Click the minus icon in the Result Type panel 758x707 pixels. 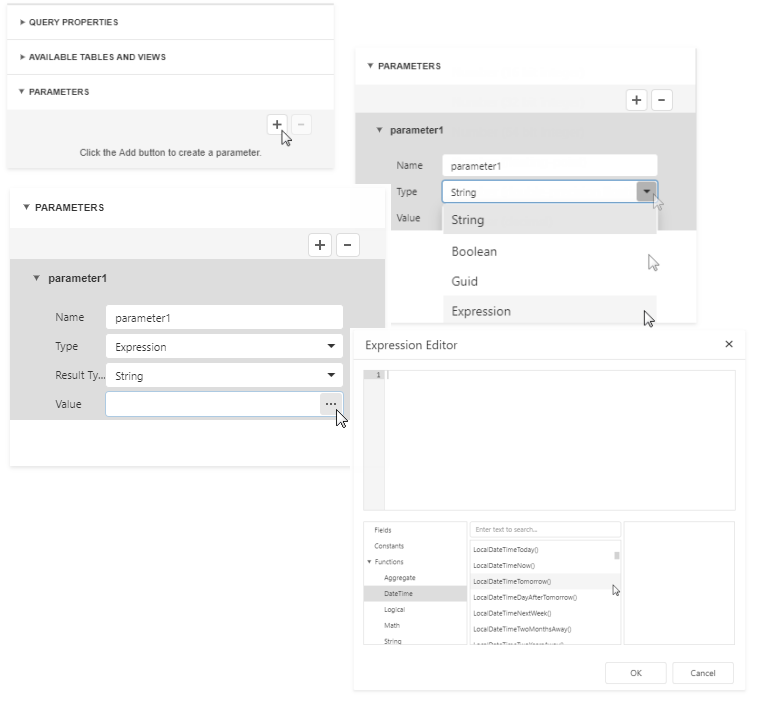click(347, 245)
